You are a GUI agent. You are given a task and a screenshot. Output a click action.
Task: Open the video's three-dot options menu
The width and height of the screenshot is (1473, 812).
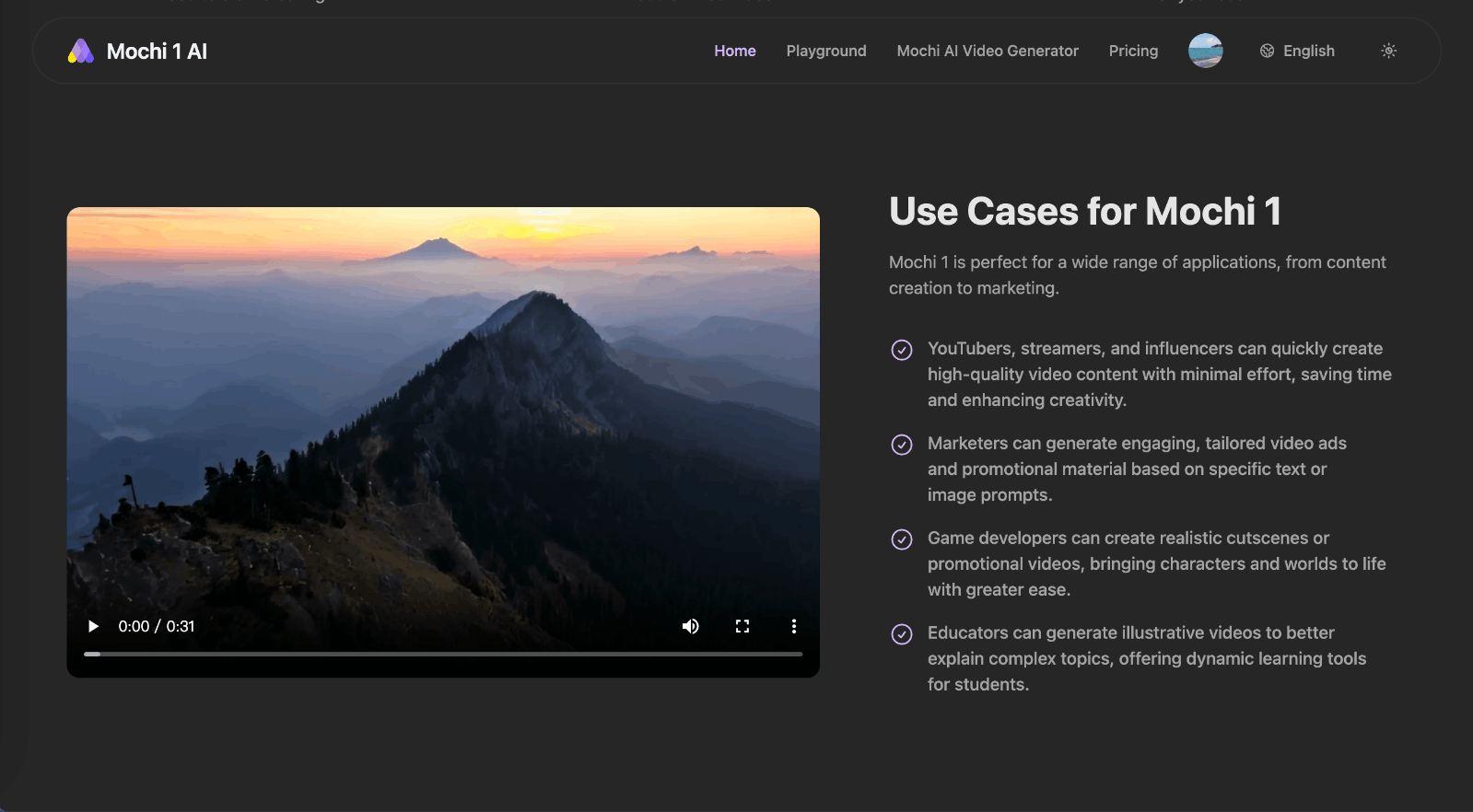pos(794,627)
